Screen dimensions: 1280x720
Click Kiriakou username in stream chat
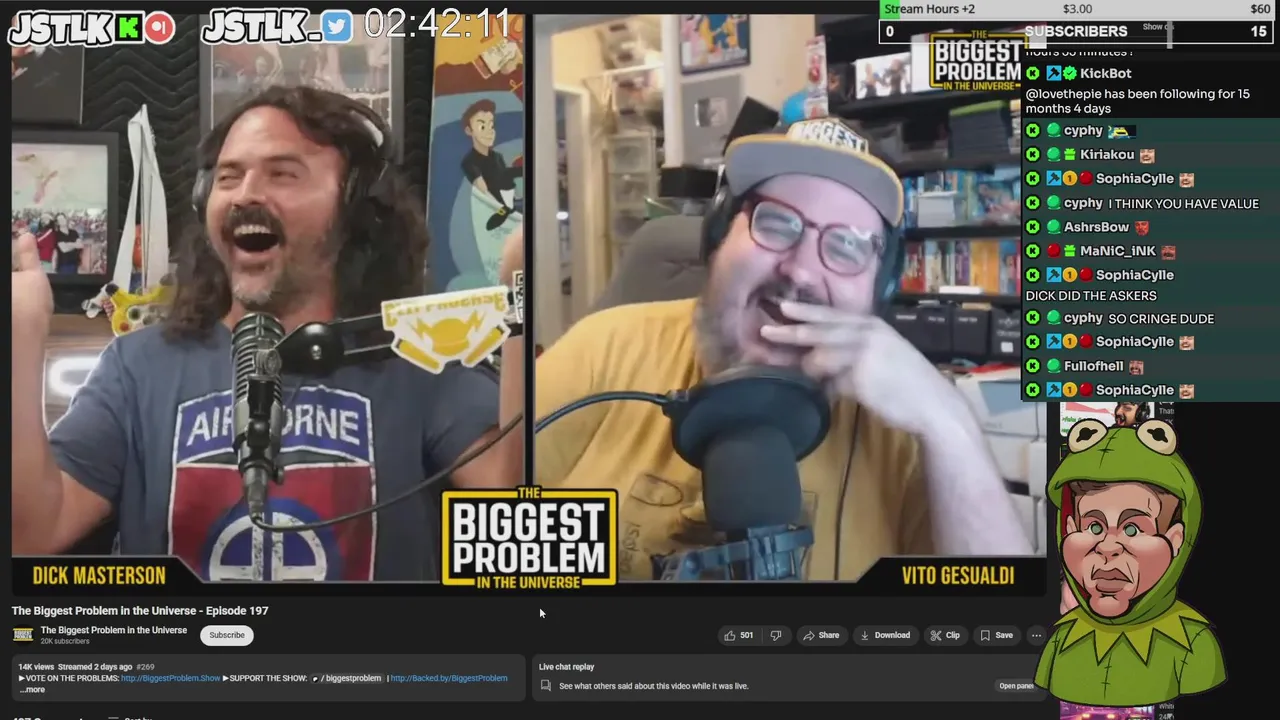pos(1107,155)
